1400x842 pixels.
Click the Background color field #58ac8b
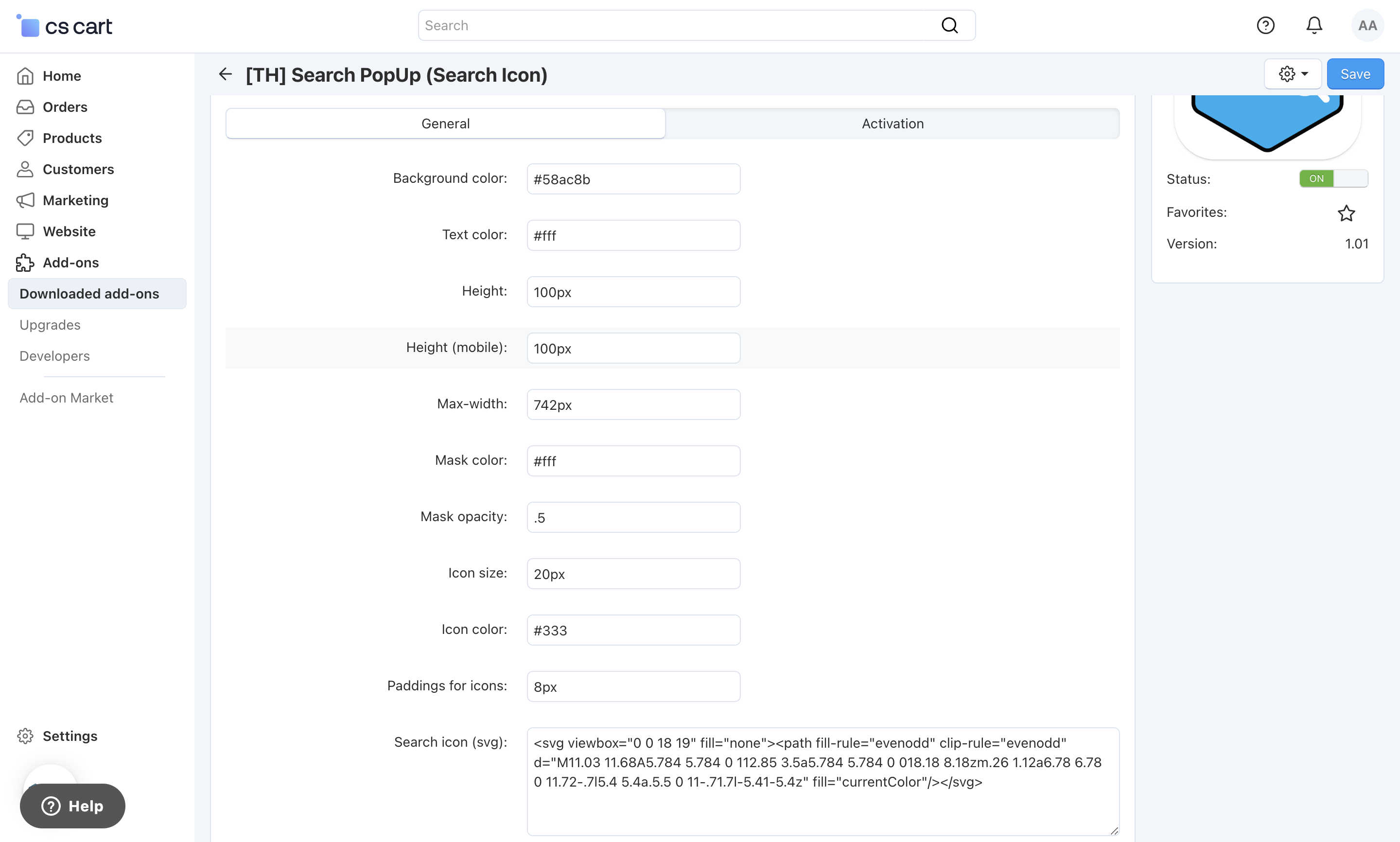coord(633,179)
